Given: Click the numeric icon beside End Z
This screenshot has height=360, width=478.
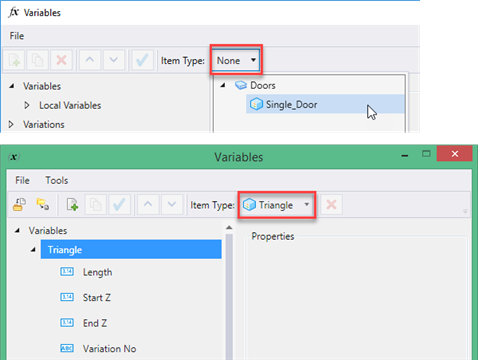Looking at the screenshot, I should [x=67, y=322].
